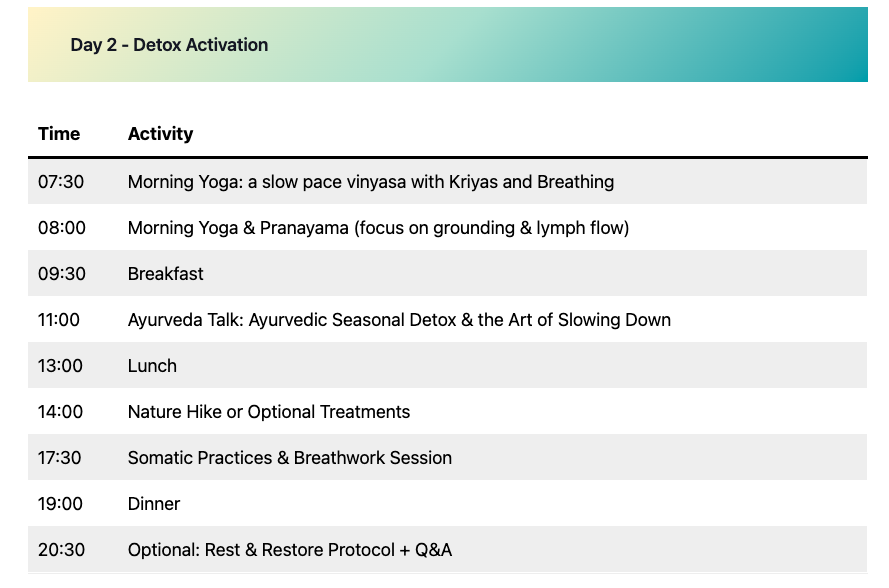889x588 pixels.
Task: Select the 08:00 time cell
Action: 62,228
